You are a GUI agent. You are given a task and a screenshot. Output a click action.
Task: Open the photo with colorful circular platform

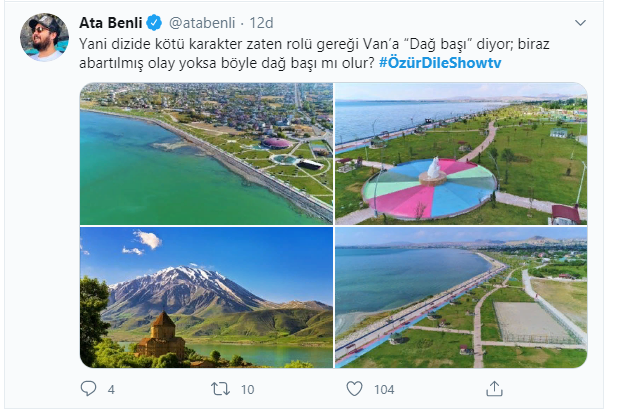tap(461, 153)
